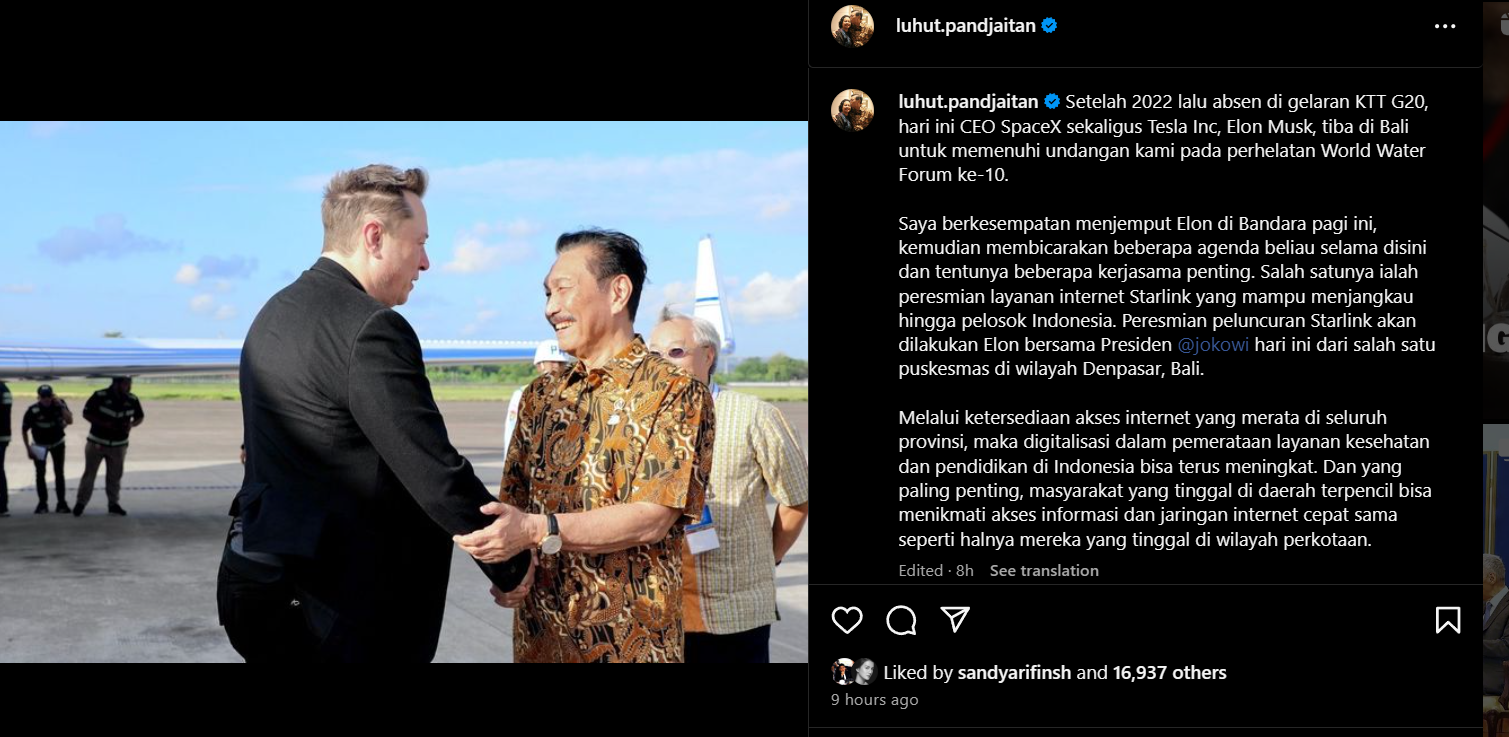Screen dimensions: 1509x737
Task: Click the verified badge in header
Action: click(1049, 26)
